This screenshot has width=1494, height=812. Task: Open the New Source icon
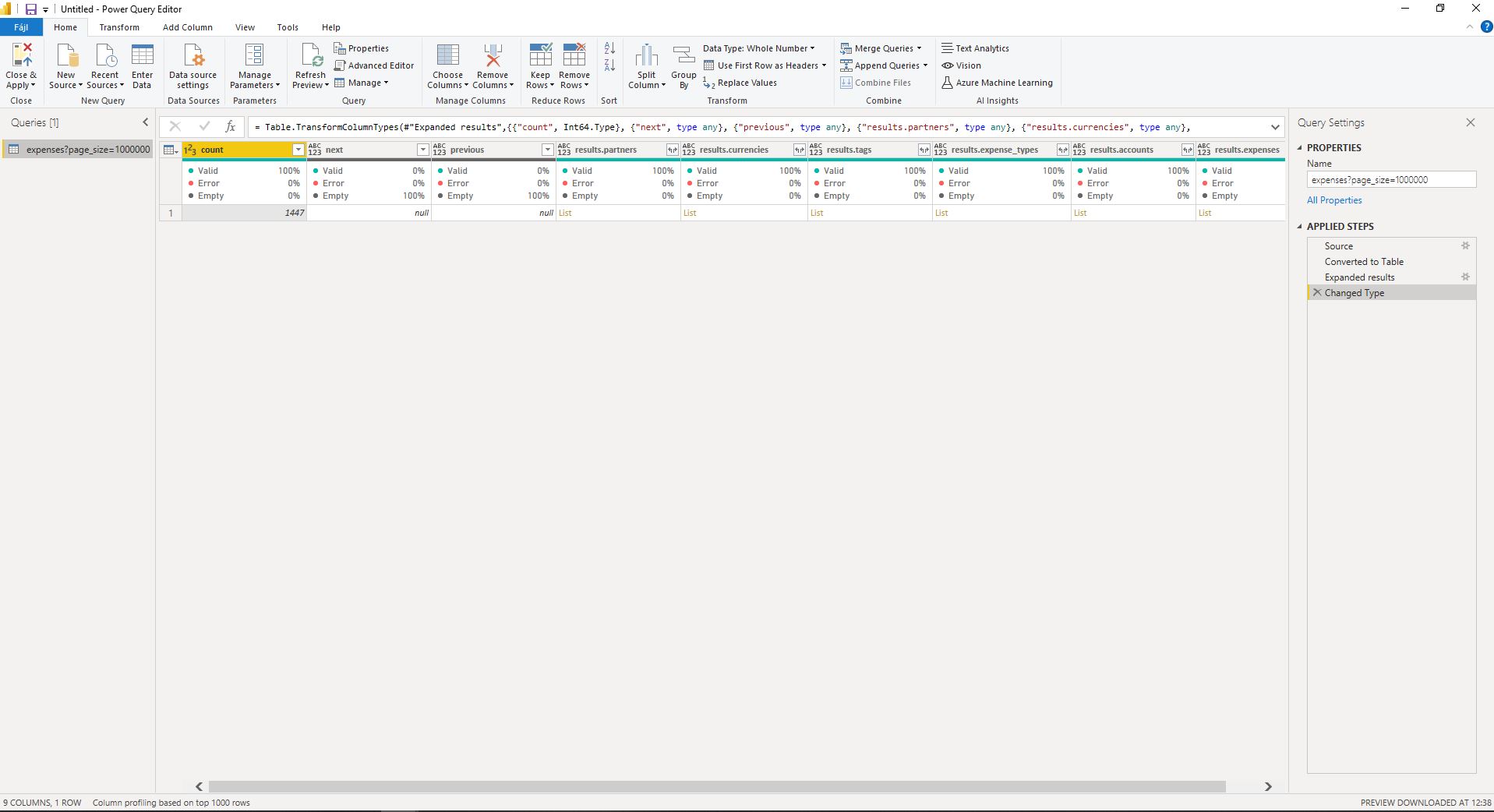[67, 55]
